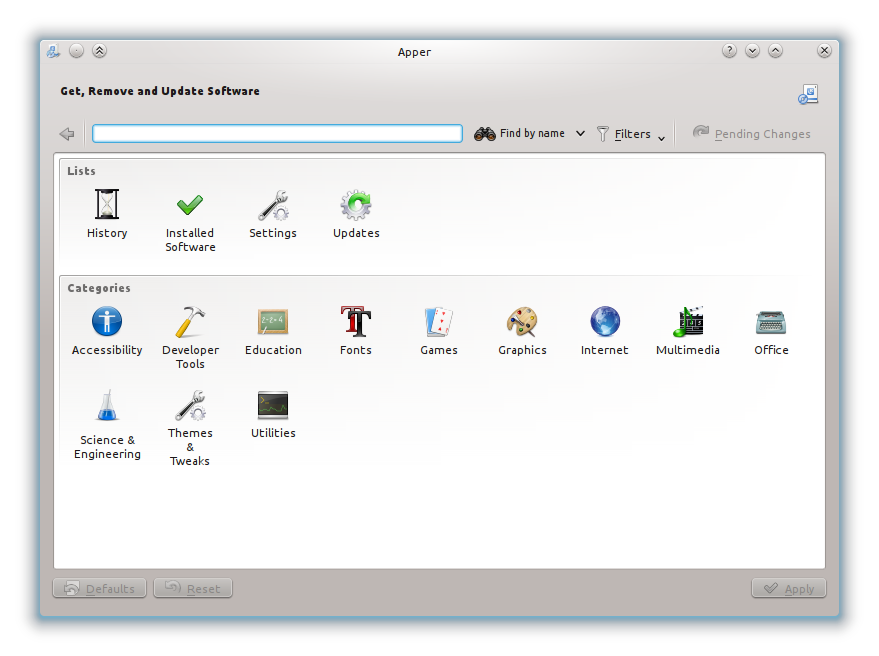The height and width of the screenshot is (656, 879).
Task: Open the Settings list item
Action: coord(273,214)
